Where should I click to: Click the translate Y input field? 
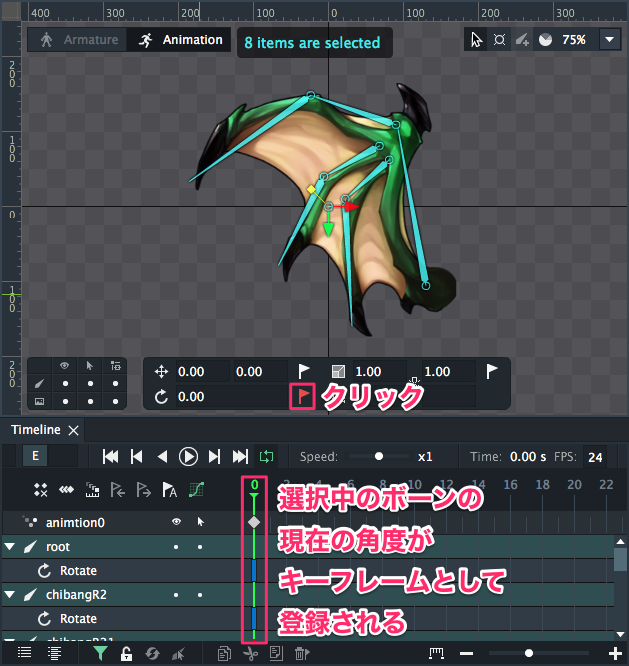260,372
